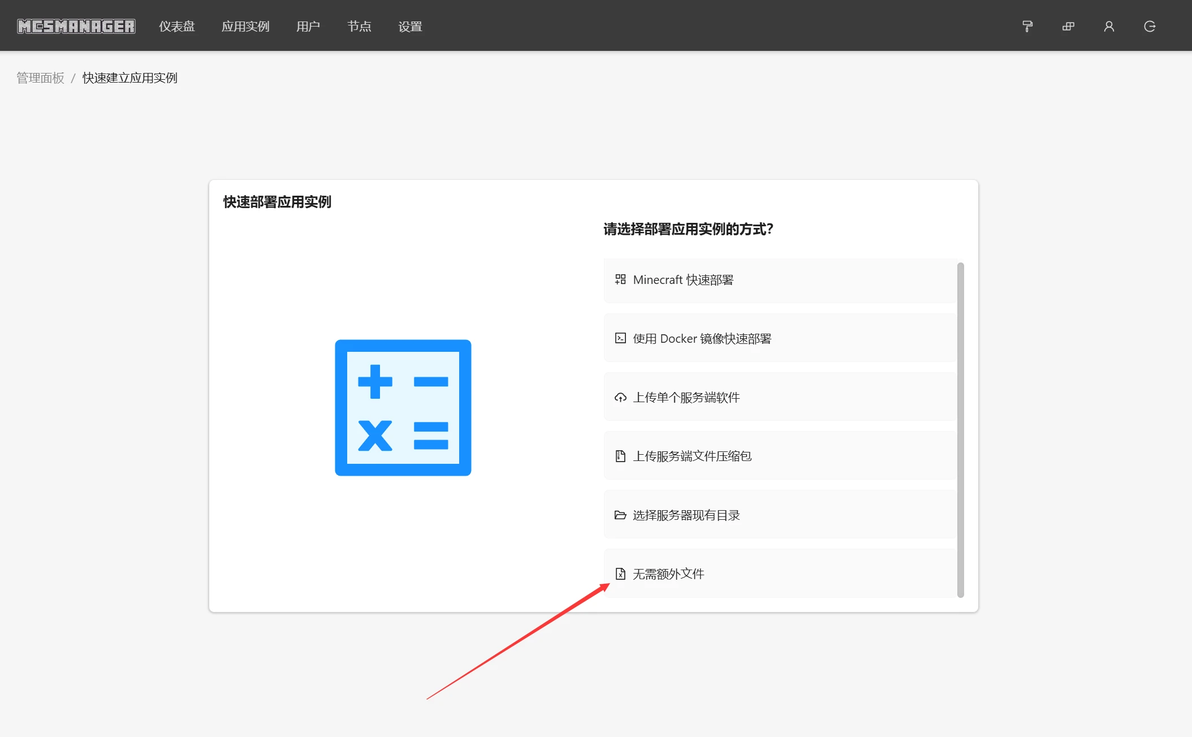
Task: Open the user profile icon
Action: [1109, 26]
